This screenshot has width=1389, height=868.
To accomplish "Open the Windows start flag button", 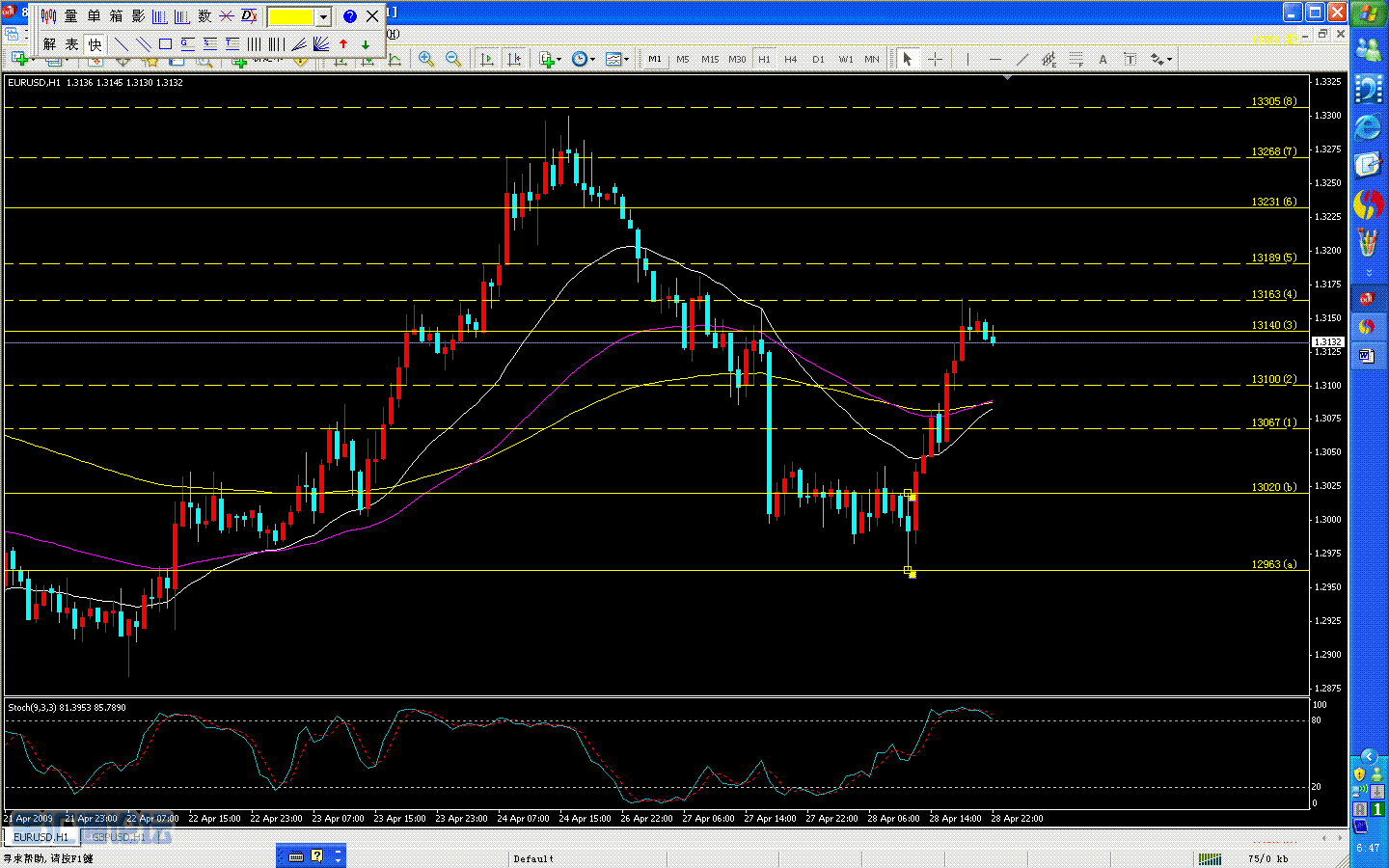I will (1368, 14).
